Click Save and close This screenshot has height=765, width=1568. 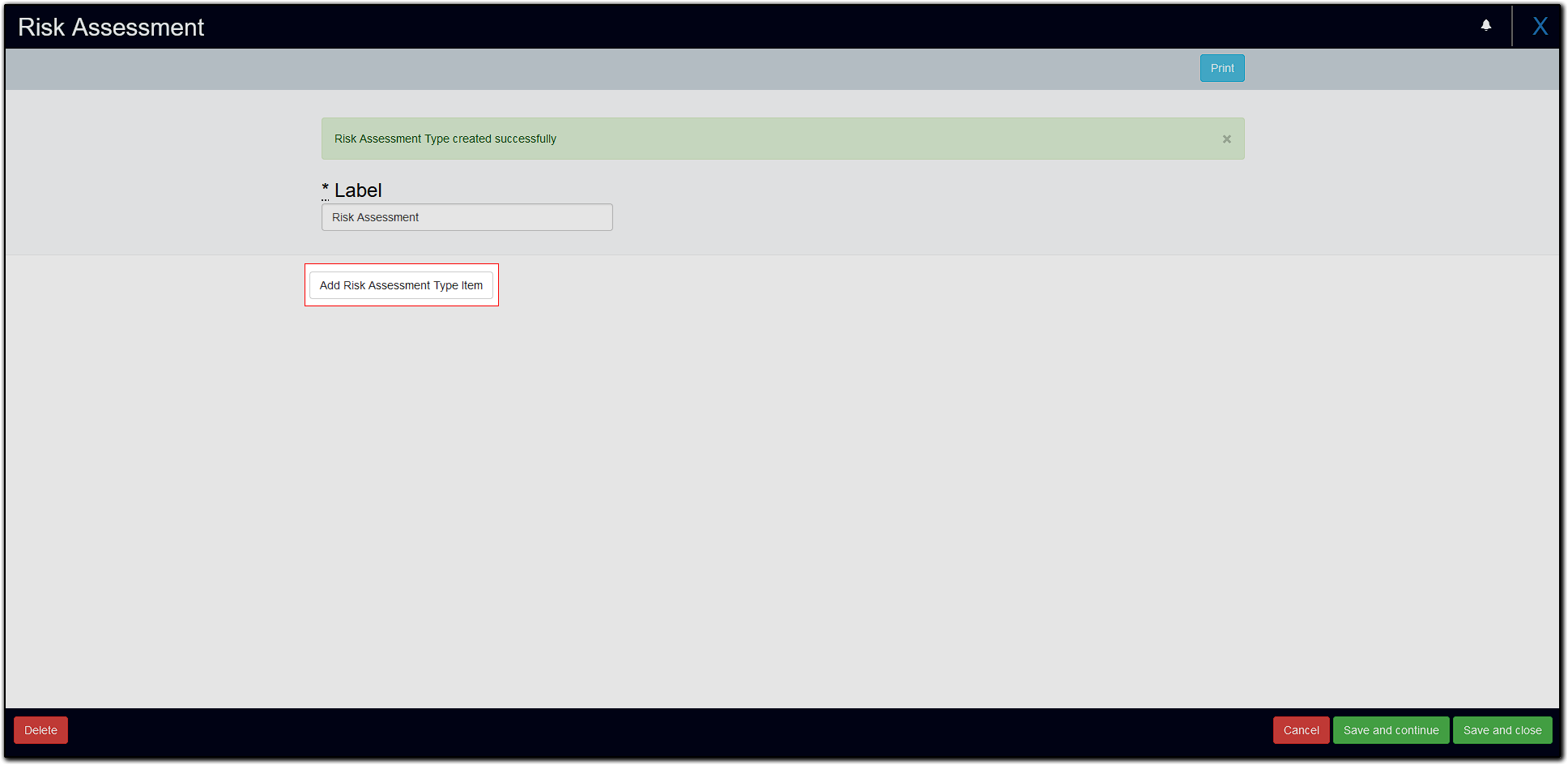tap(1502, 730)
